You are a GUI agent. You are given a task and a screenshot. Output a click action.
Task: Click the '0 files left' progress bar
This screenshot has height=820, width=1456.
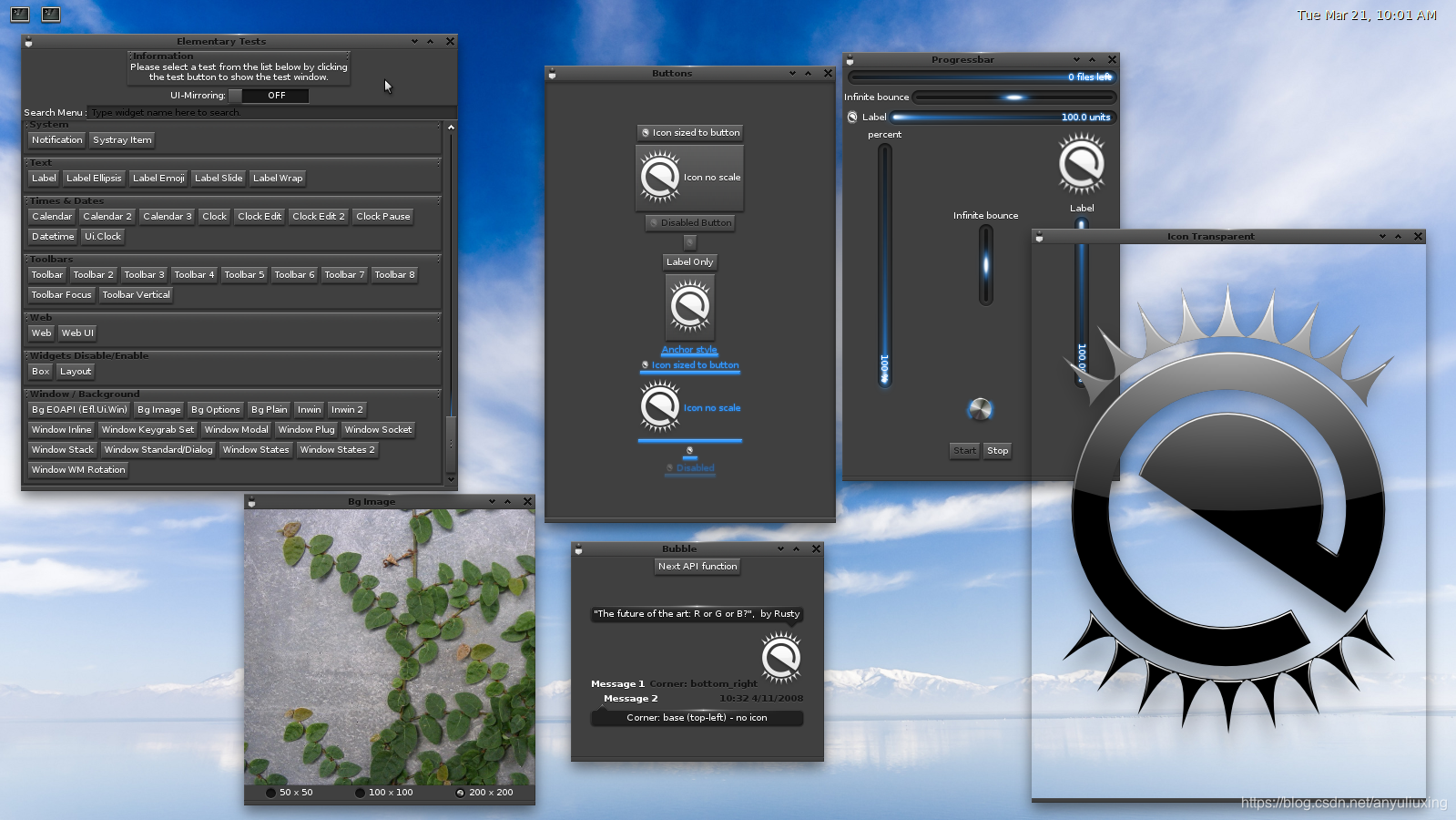click(982, 77)
